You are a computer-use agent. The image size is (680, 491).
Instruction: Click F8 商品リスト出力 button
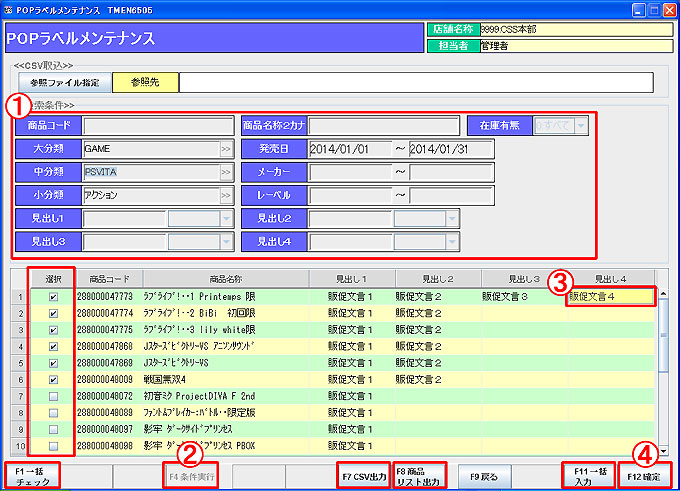420,476
